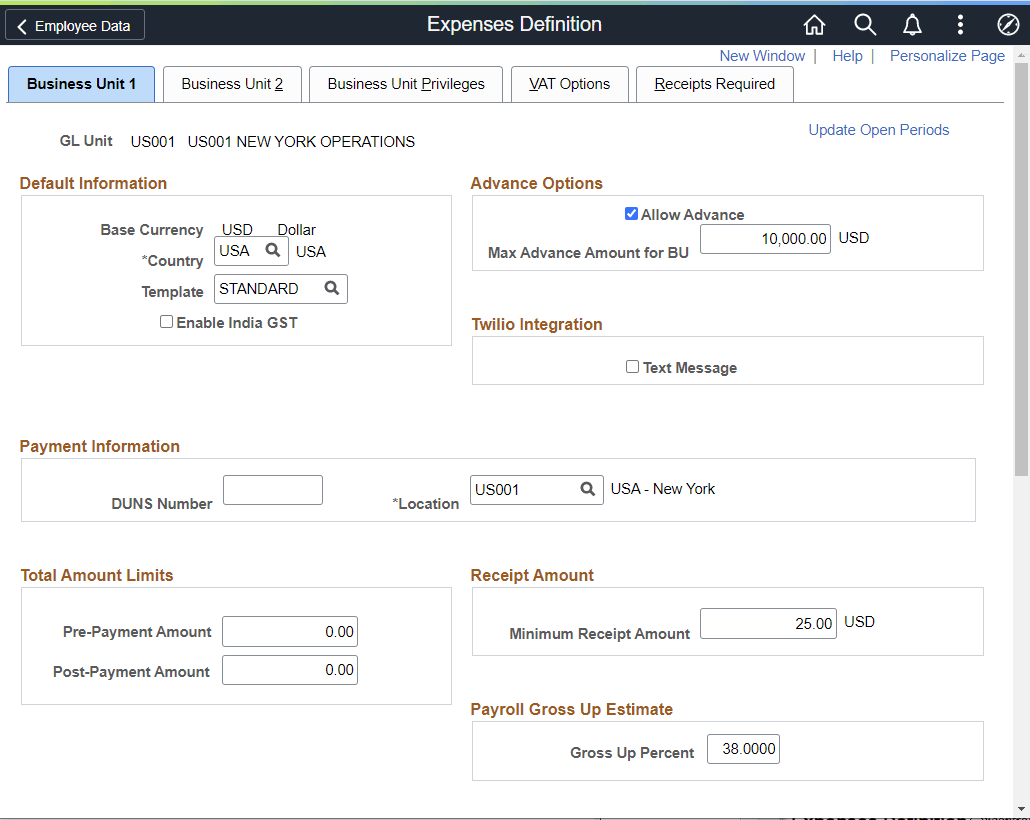Open the Template lookup magnifier
Viewport: 1030px width, 820px height.
[332, 288]
